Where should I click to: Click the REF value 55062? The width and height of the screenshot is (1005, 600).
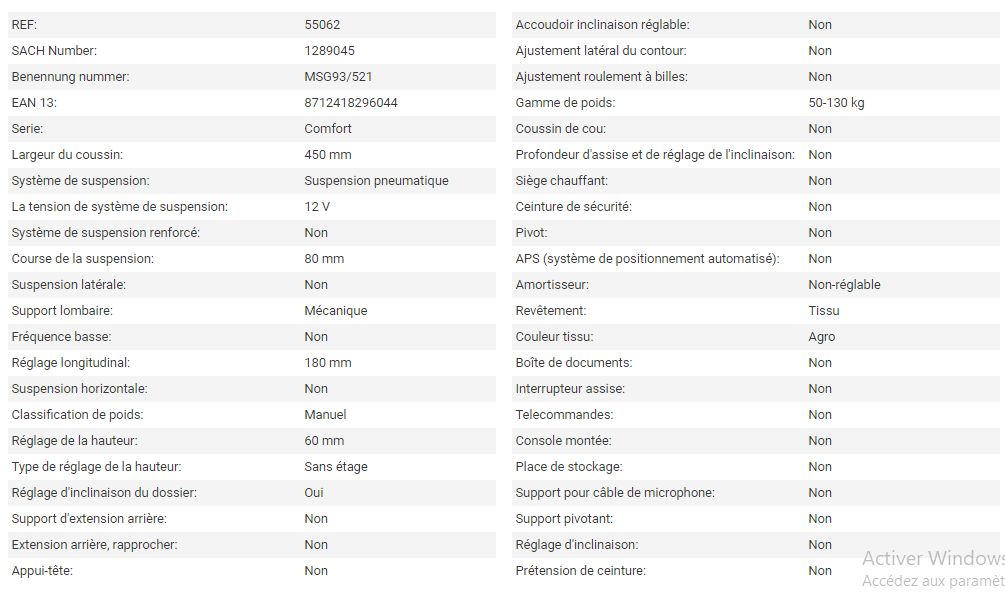322,25
